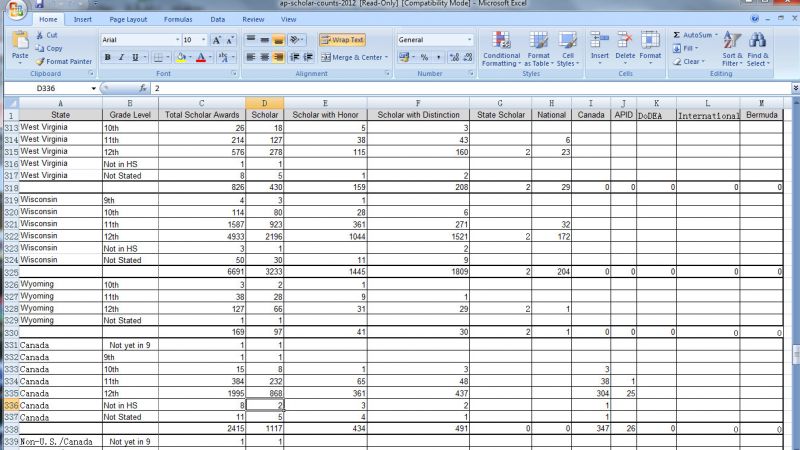Toggle Italic formatting
The width and height of the screenshot is (800, 450).
pyautogui.click(x=121, y=58)
